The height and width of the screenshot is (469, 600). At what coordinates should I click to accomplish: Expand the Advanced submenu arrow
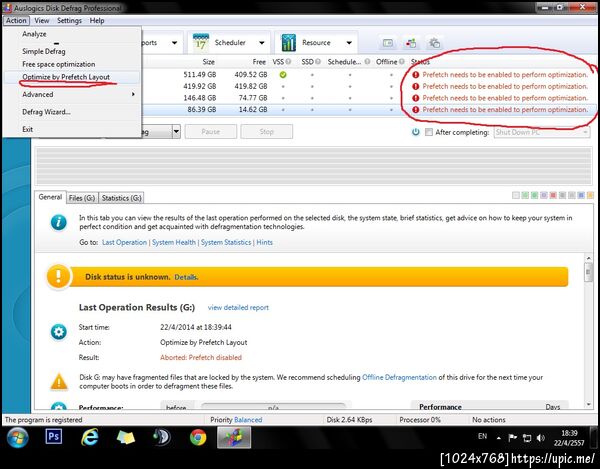click(x=133, y=94)
